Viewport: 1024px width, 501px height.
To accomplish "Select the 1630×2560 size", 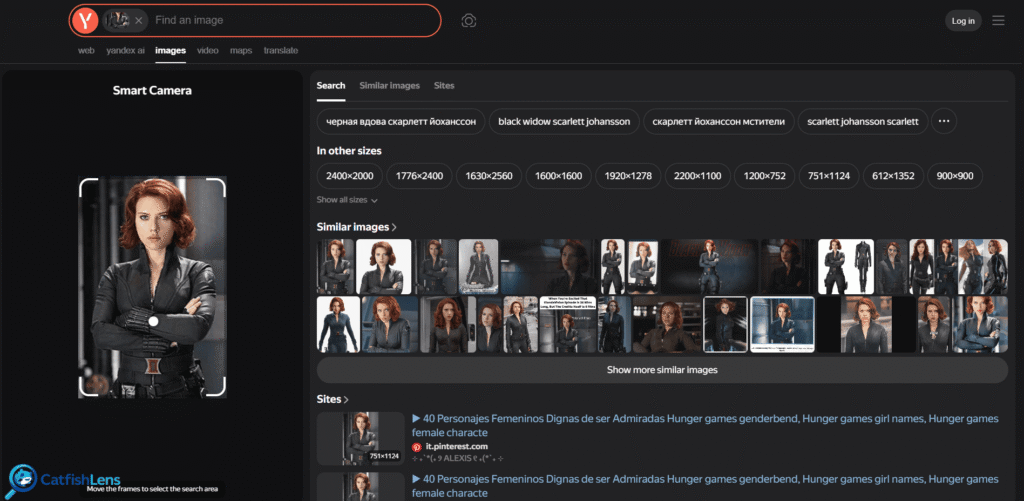I will point(488,176).
